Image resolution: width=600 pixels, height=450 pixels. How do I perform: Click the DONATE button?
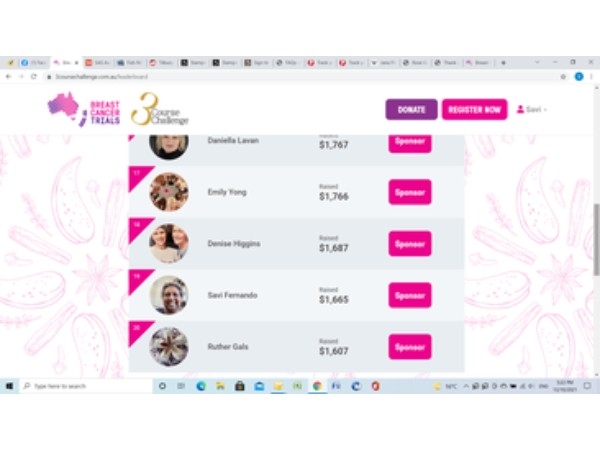click(x=411, y=109)
